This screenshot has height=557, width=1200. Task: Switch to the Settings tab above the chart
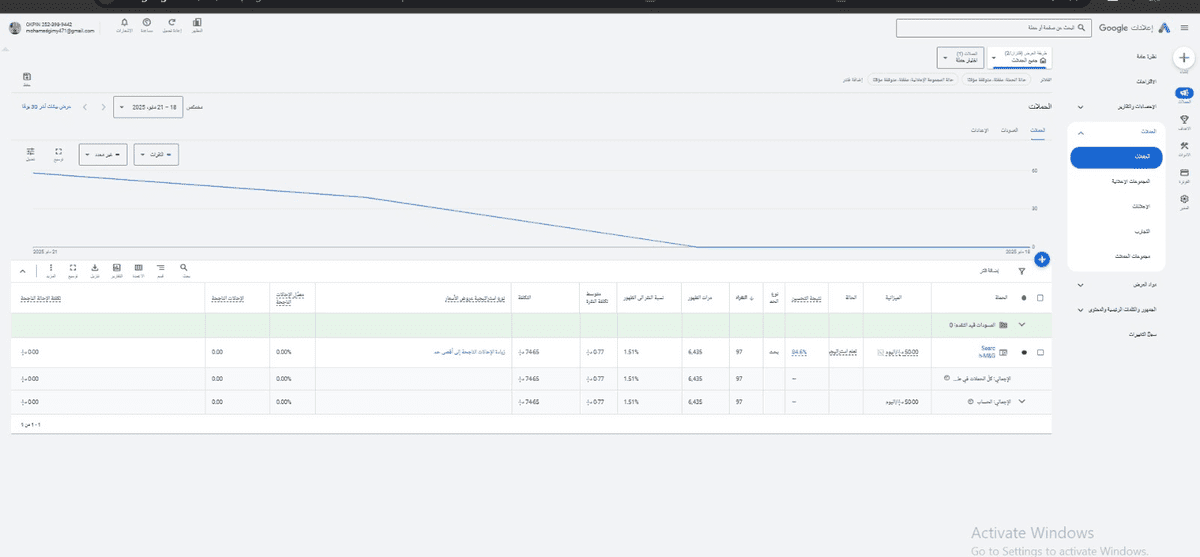tap(981, 131)
